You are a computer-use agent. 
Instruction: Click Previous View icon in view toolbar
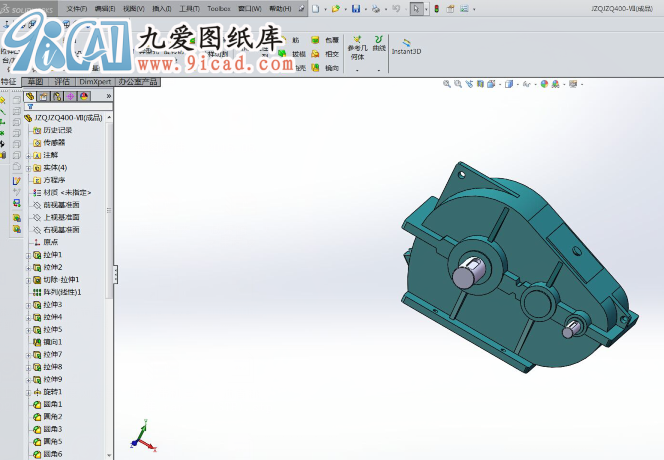[x=469, y=84]
